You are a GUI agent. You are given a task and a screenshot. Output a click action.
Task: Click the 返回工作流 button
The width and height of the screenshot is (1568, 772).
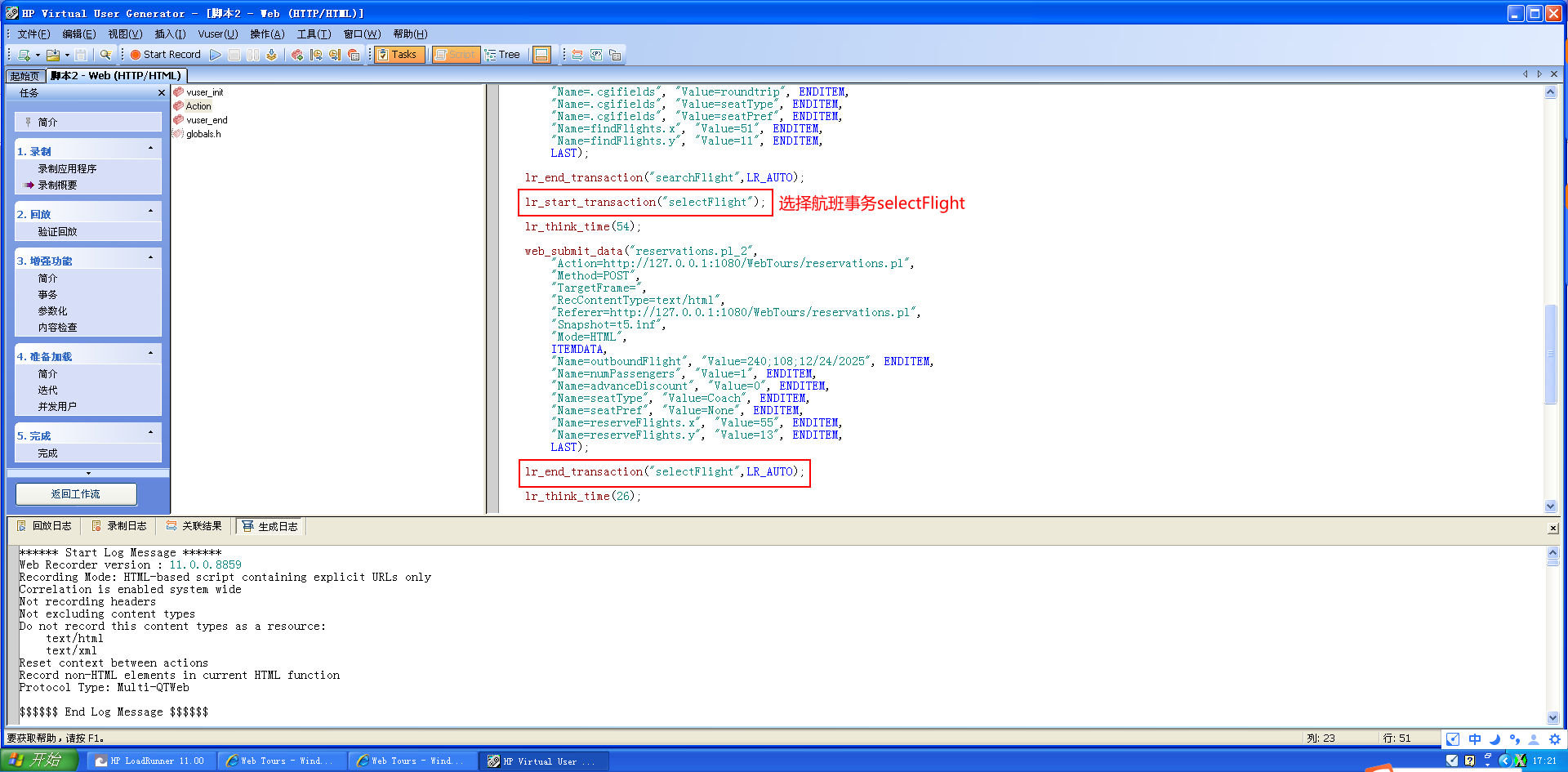coord(76,494)
